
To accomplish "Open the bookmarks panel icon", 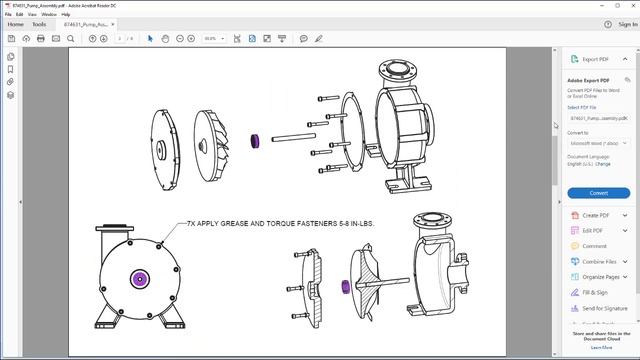I will coord(11,69).
